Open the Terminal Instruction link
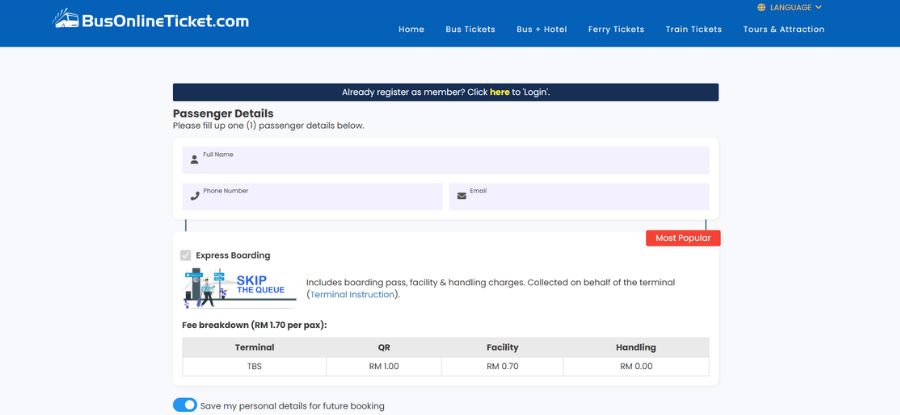The image size is (900, 415). tap(352, 294)
